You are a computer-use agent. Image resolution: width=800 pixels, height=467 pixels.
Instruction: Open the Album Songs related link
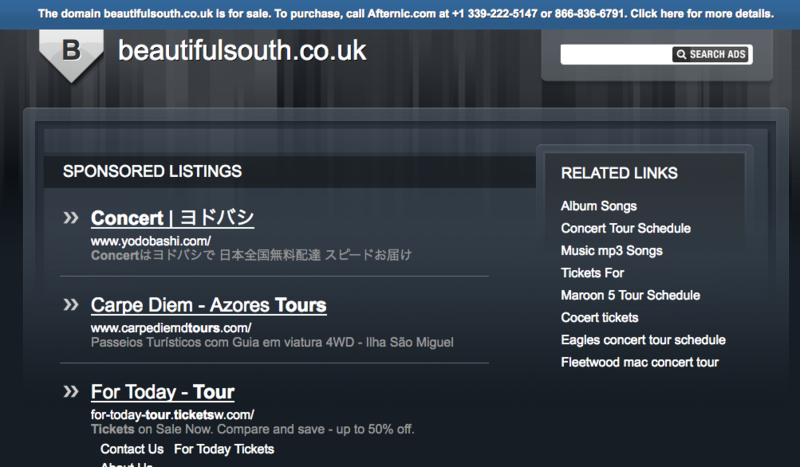[598, 206]
